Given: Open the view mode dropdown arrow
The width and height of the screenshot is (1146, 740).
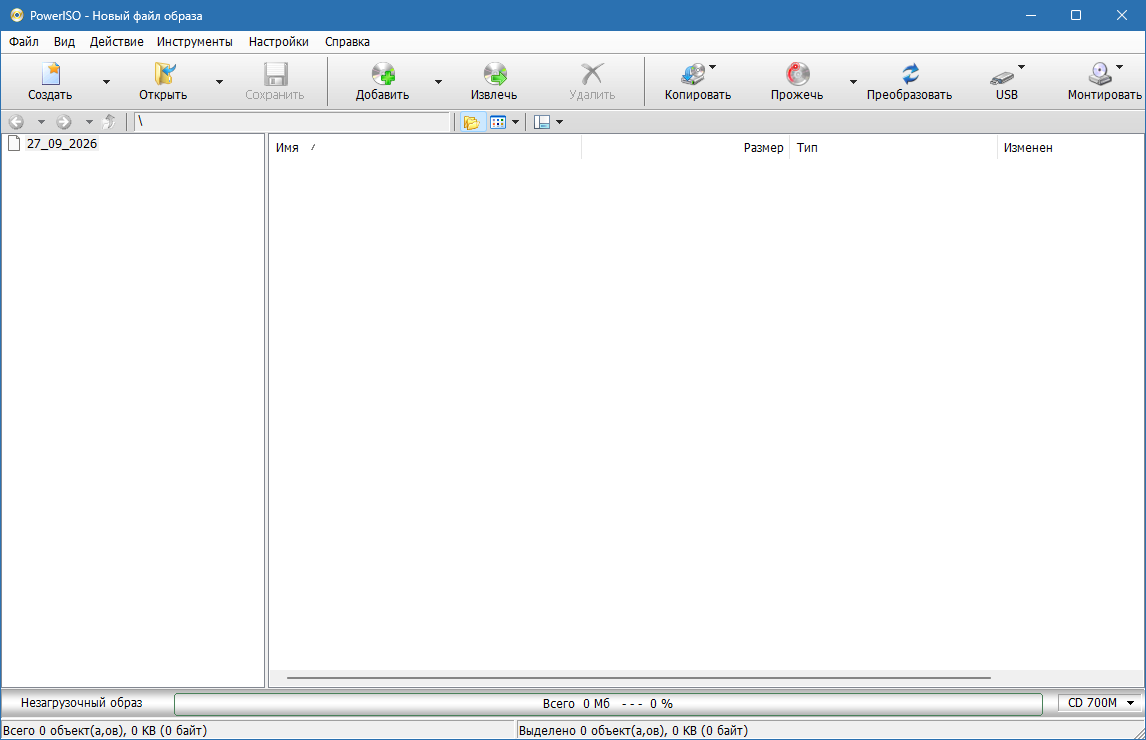Looking at the screenshot, I should click(x=515, y=122).
